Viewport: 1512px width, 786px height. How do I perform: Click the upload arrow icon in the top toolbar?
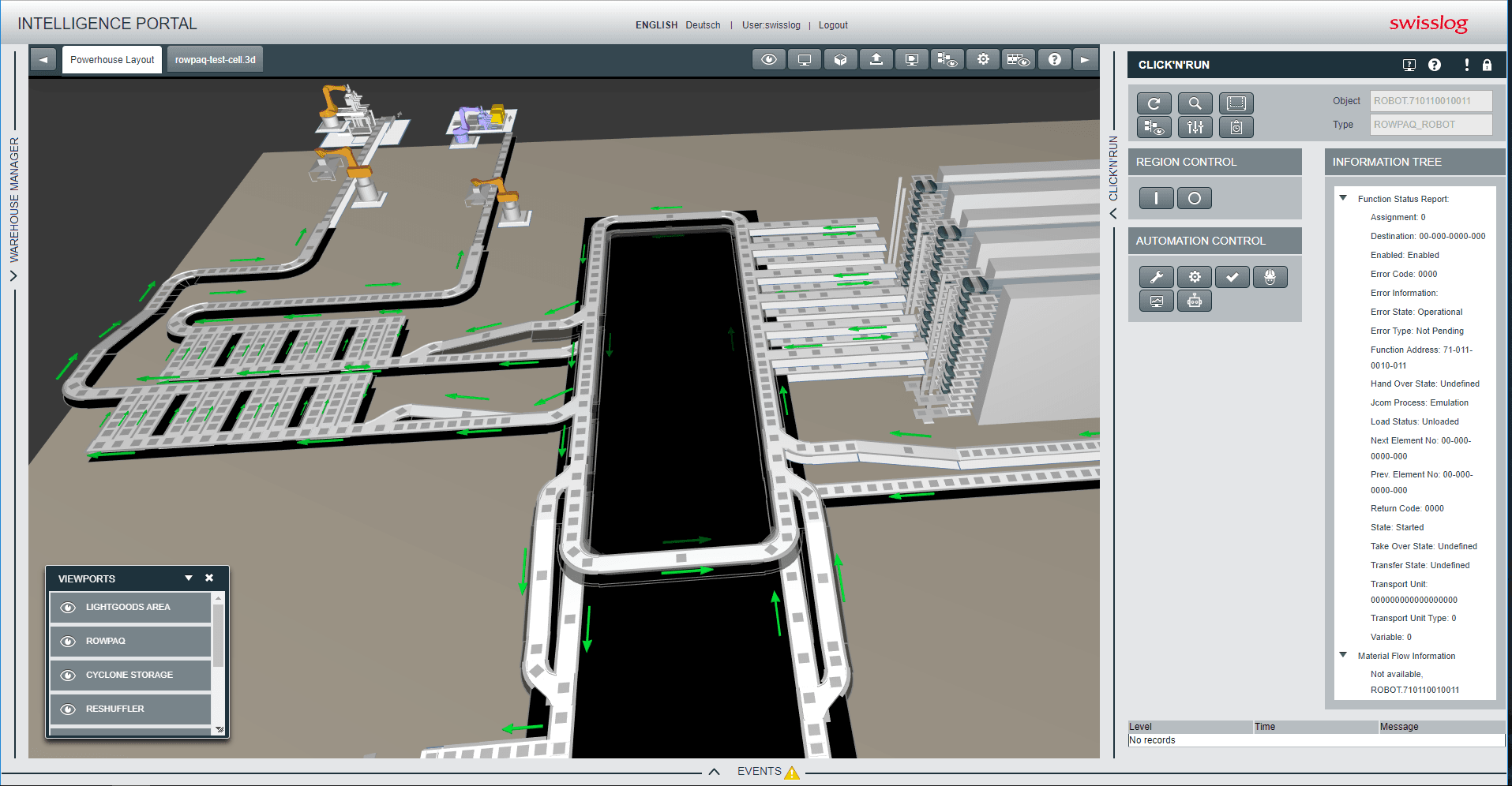tap(876, 60)
